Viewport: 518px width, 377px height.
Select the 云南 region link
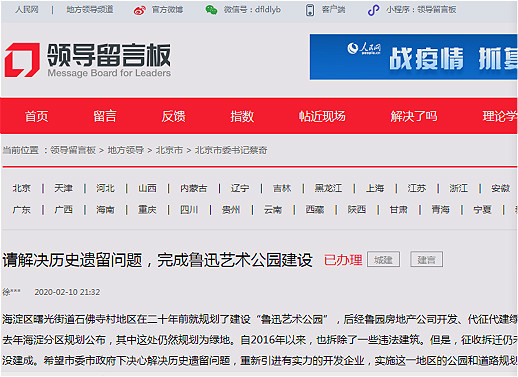pyautogui.click(x=273, y=210)
